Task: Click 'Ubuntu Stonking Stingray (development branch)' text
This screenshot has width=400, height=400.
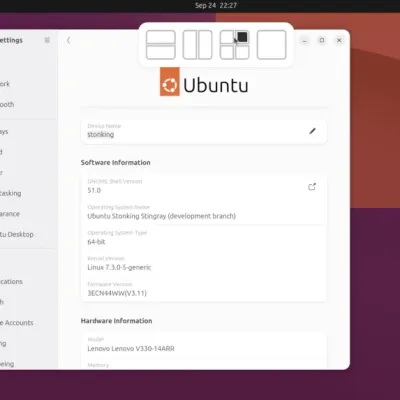Action: (x=161, y=216)
